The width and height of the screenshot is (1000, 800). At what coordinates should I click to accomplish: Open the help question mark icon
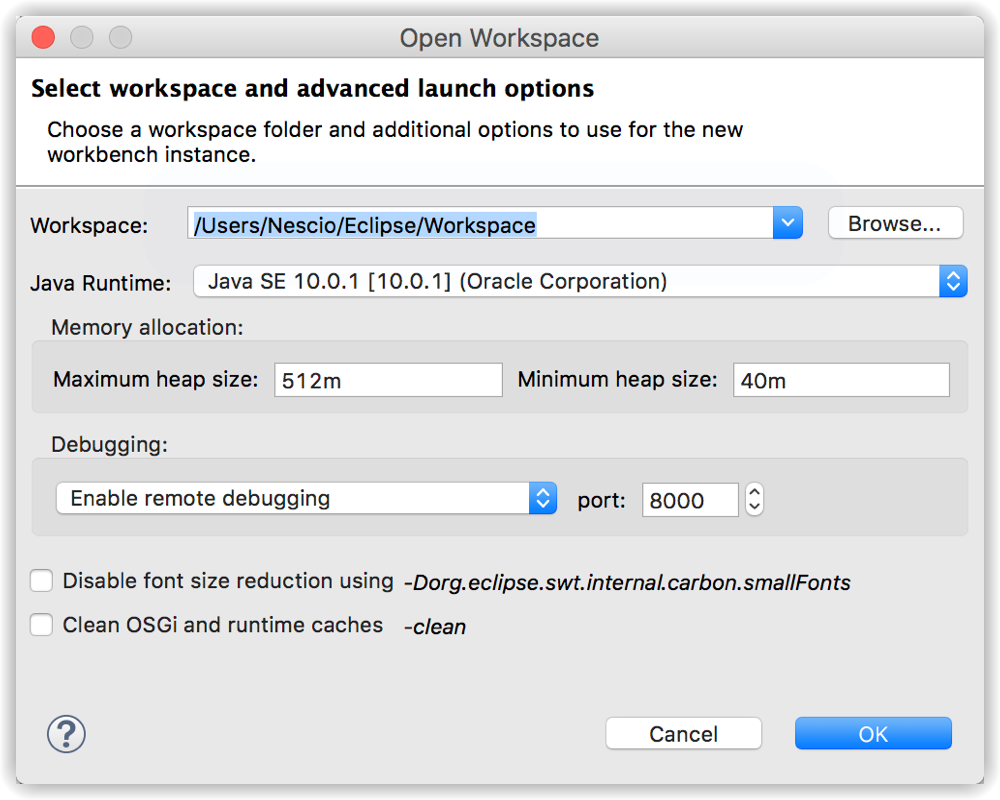point(66,734)
